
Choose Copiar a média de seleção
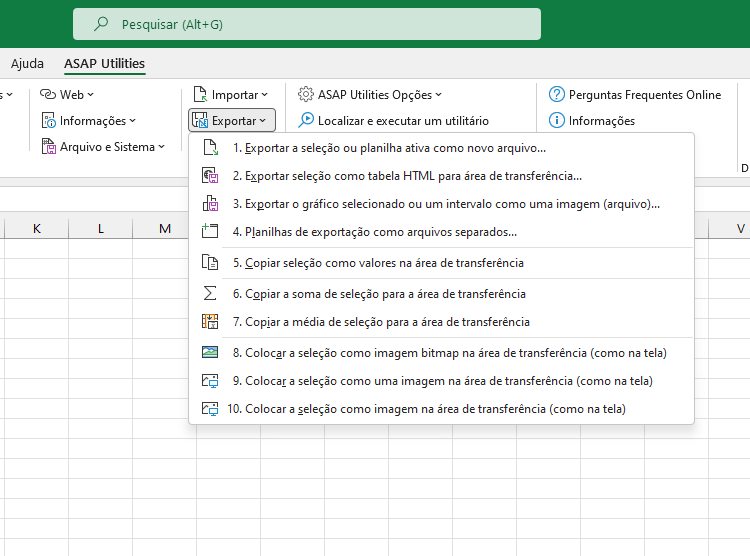(x=441, y=322)
